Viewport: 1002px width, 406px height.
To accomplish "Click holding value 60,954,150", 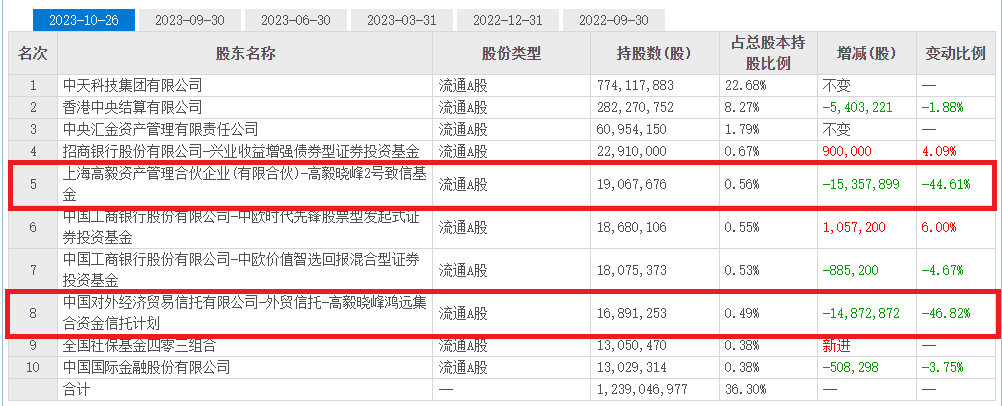I will pyautogui.click(x=631, y=129).
